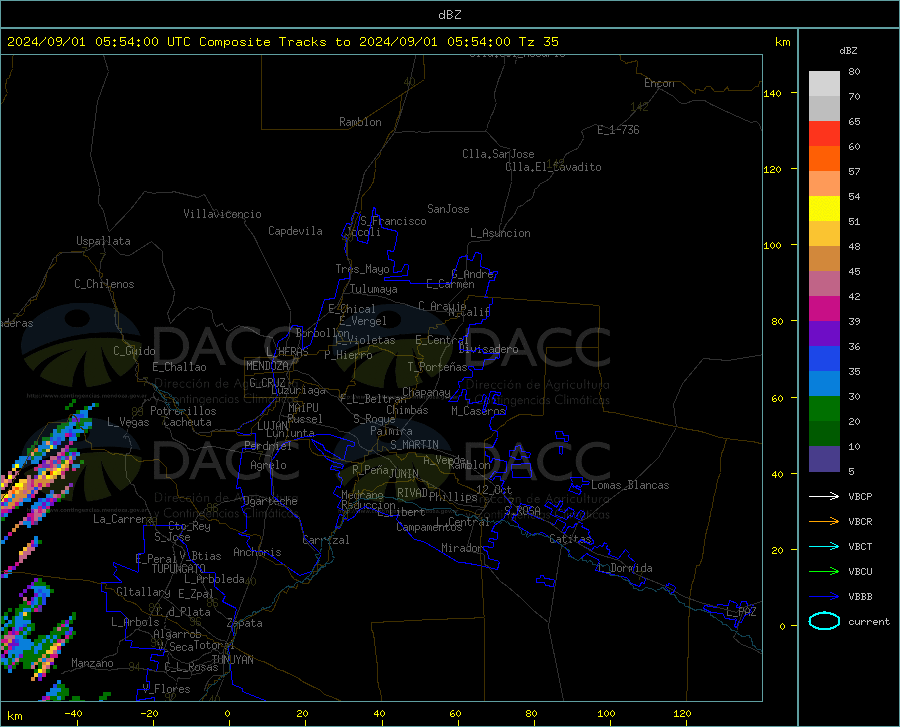Select the 20 dBZ green swatch
900x727 pixels.
(x=824, y=434)
